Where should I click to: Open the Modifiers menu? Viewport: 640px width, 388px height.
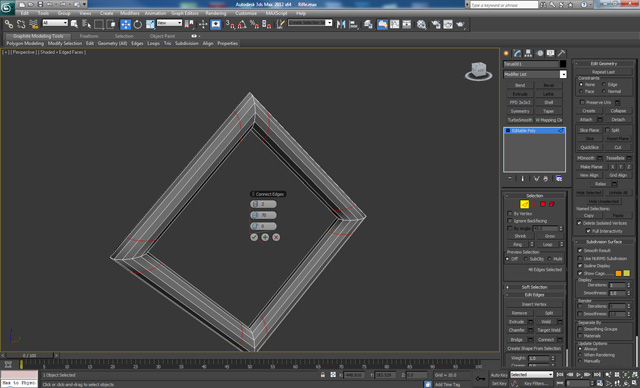pos(129,13)
